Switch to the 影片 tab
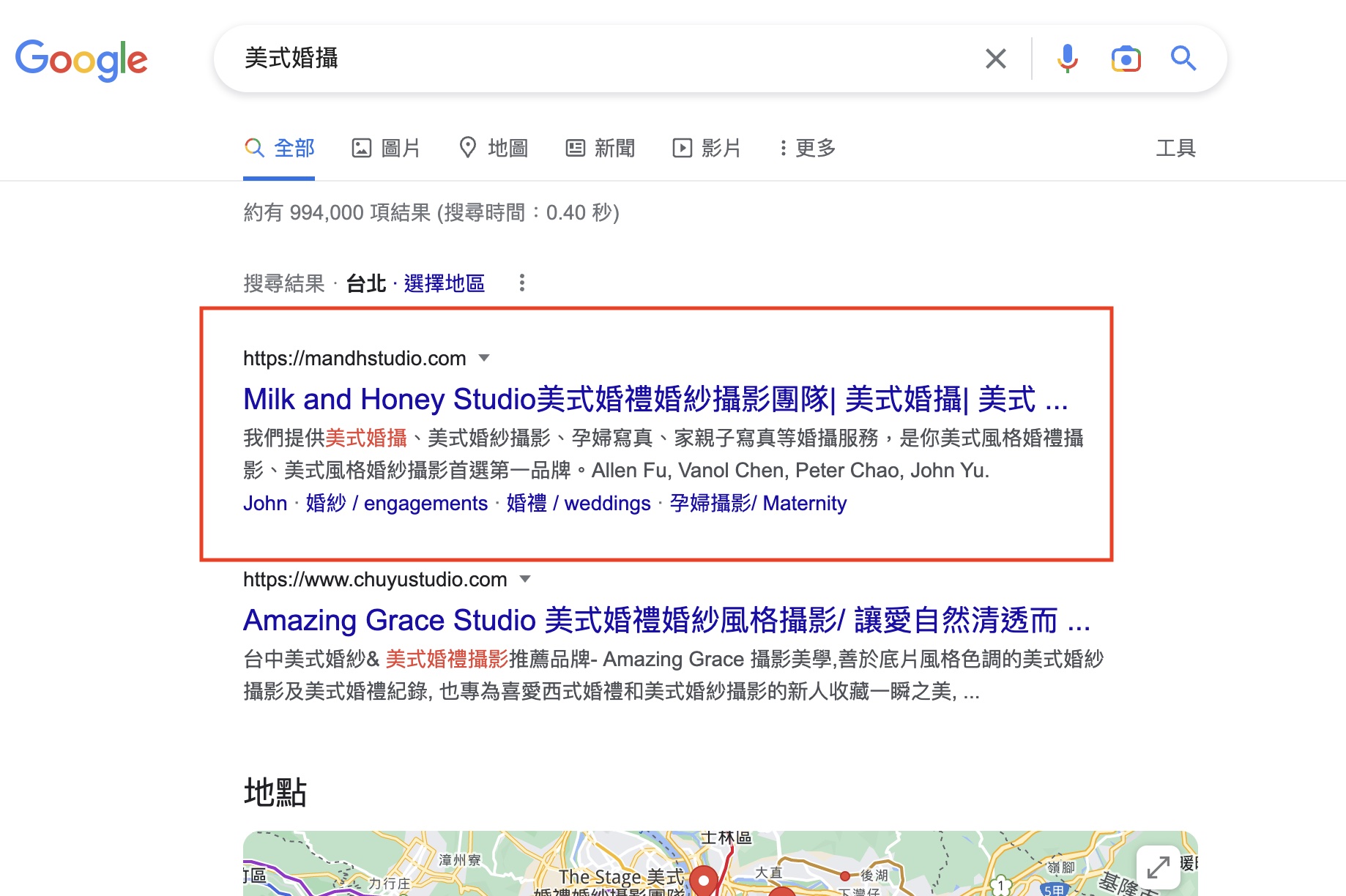 pyautogui.click(x=707, y=149)
